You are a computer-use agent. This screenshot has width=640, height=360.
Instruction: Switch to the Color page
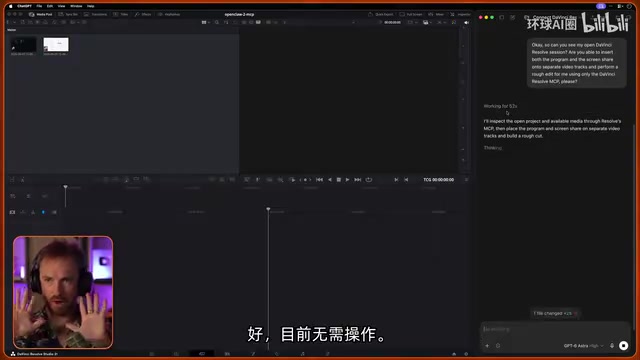277,354
